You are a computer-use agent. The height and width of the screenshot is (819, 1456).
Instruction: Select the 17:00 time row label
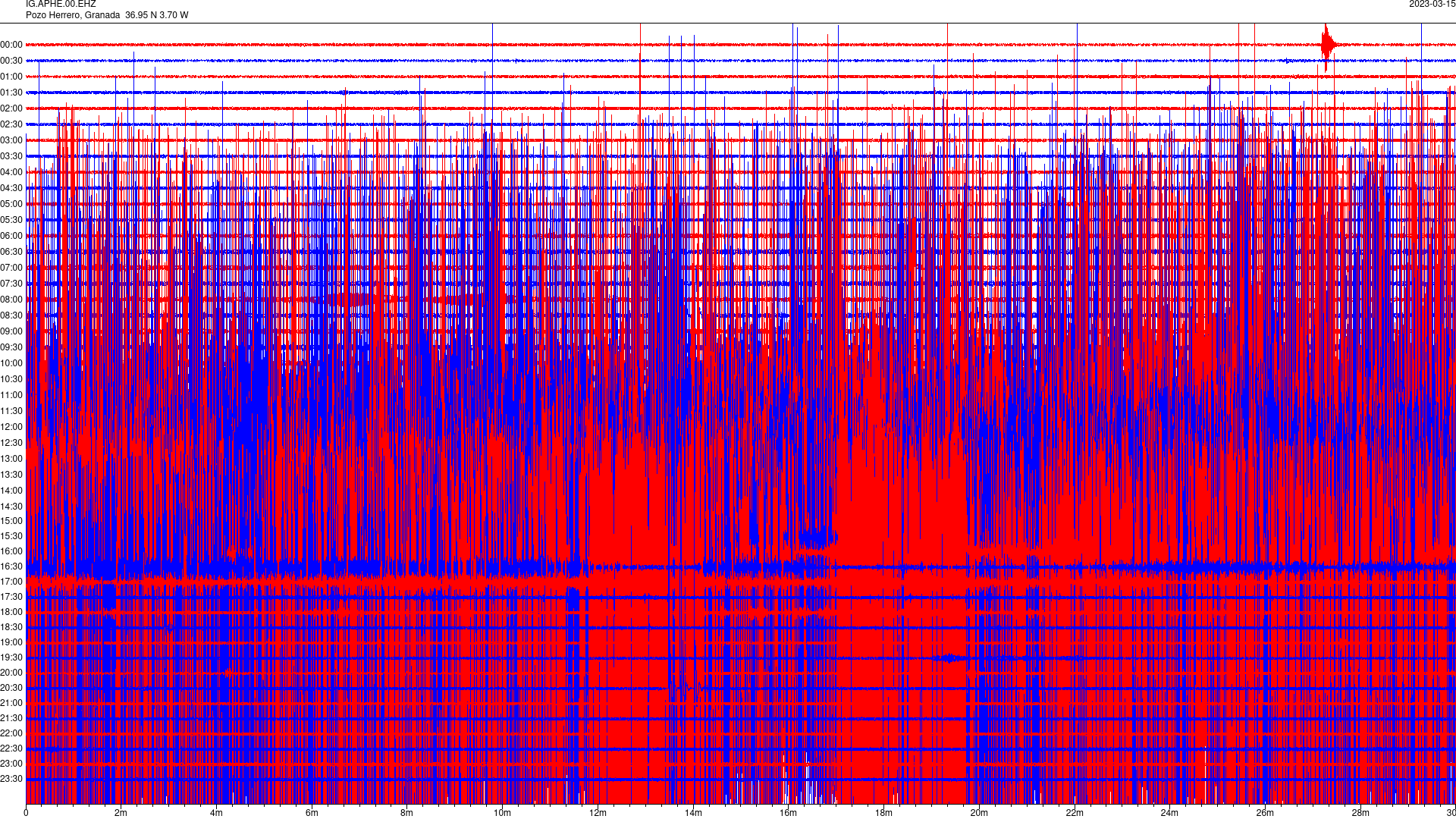pyautogui.click(x=11, y=582)
